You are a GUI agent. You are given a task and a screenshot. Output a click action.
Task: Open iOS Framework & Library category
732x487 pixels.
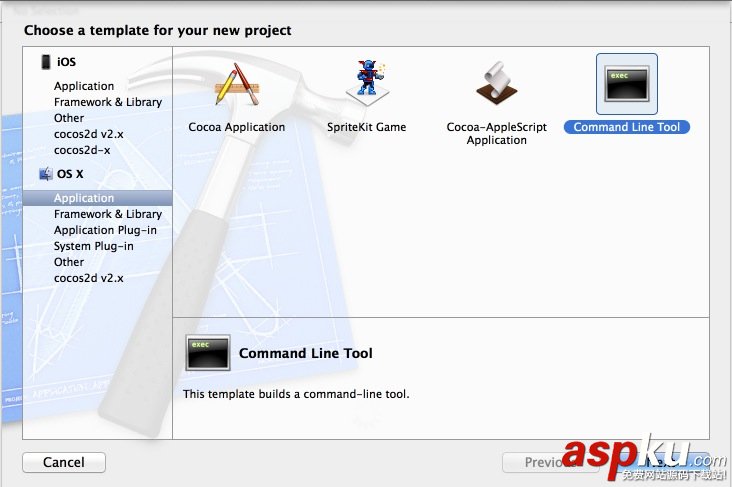point(108,102)
